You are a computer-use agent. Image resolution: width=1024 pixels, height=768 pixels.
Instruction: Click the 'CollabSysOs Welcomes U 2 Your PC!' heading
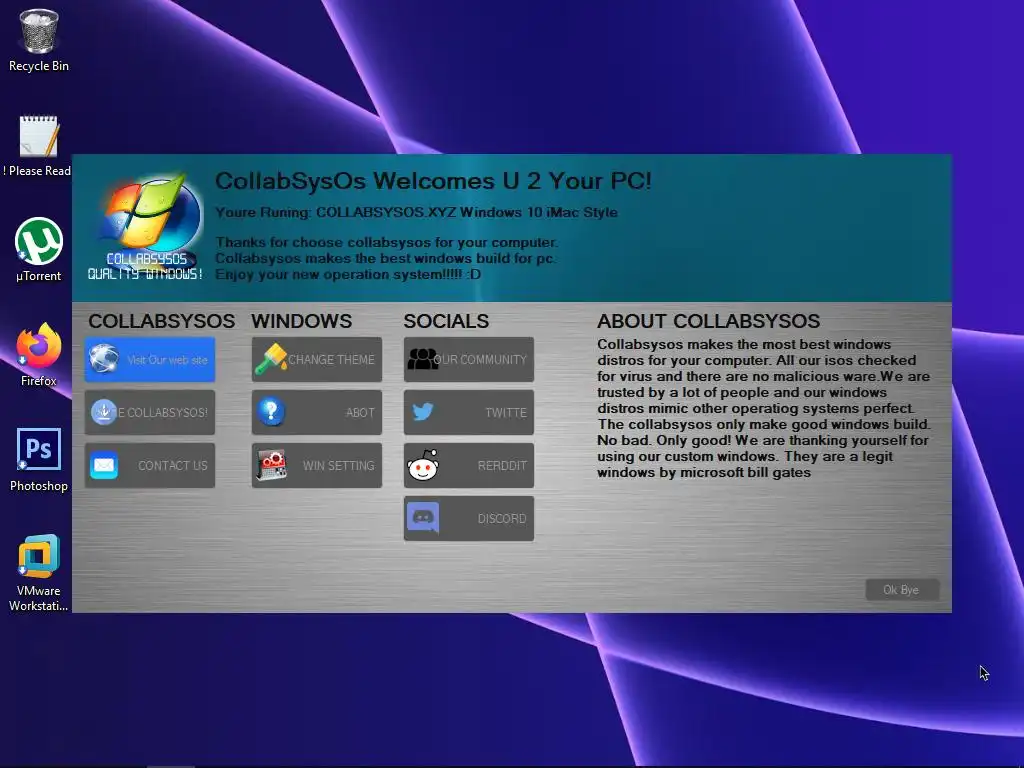(433, 181)
